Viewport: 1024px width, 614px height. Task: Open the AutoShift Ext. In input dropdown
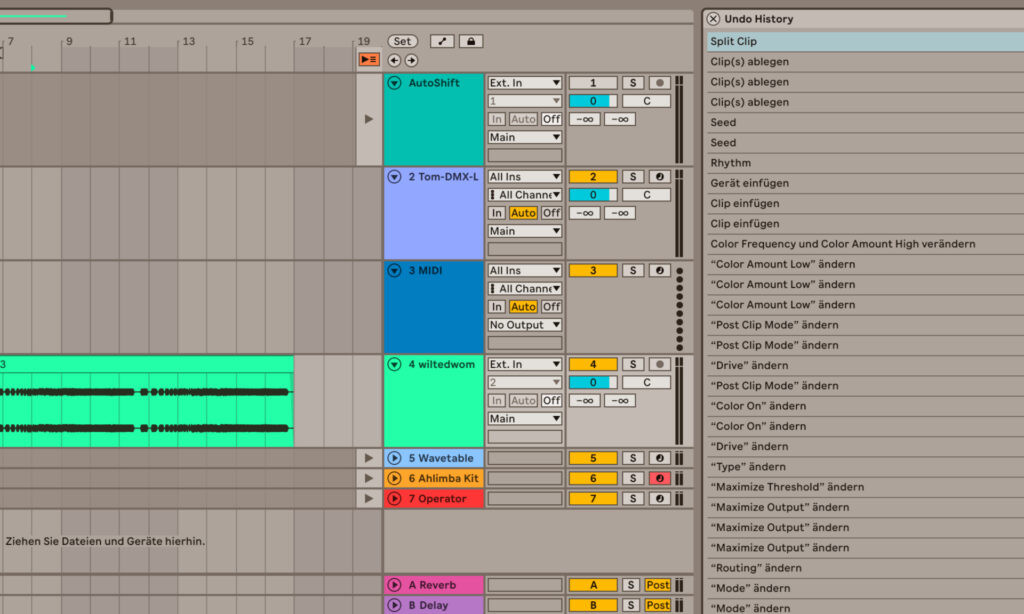[x=525, y=83]
